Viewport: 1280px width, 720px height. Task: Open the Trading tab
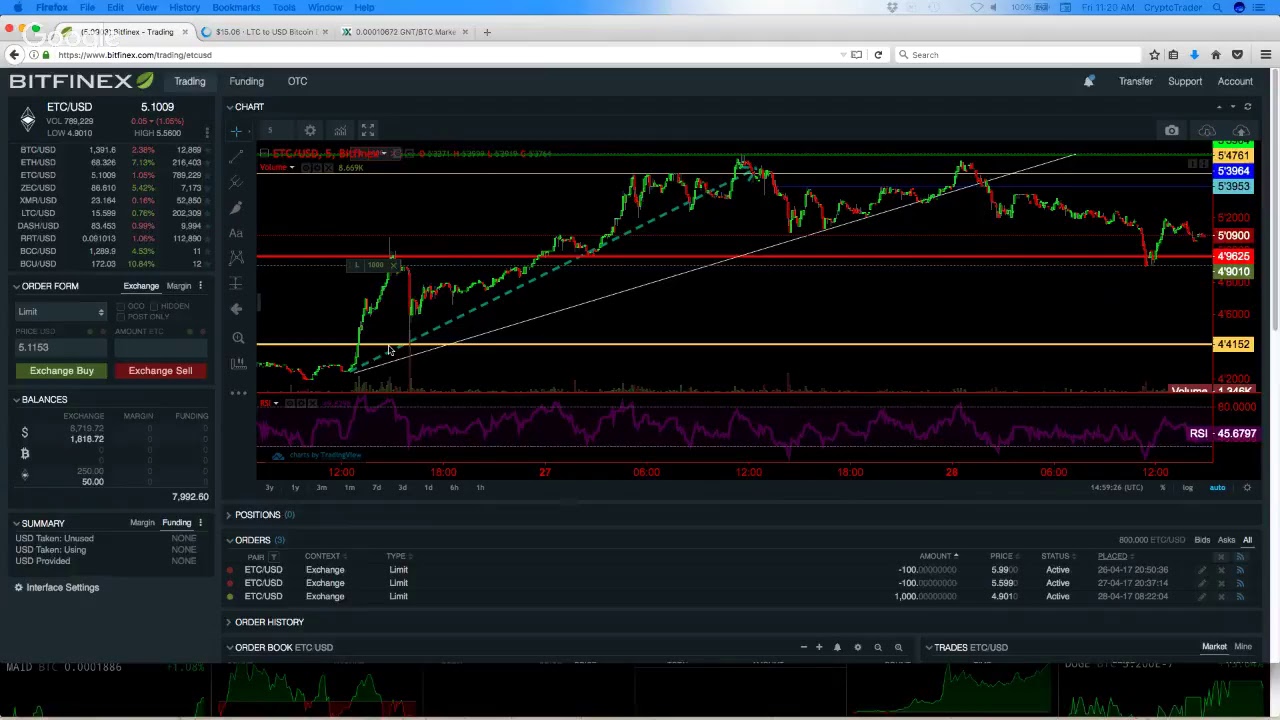click(x=190, y=81)
